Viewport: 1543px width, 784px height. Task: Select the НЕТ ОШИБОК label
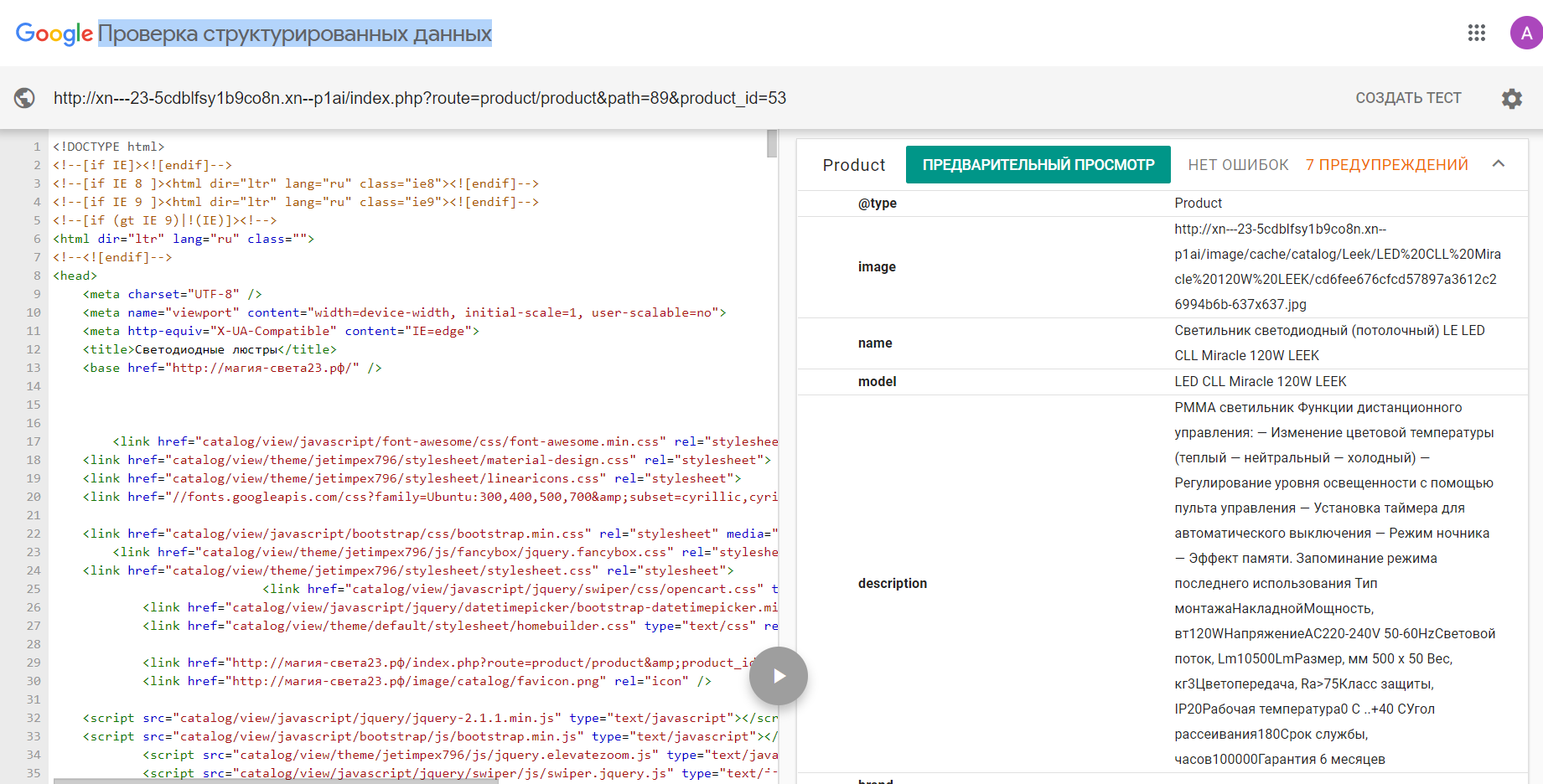click(1238, 165)
